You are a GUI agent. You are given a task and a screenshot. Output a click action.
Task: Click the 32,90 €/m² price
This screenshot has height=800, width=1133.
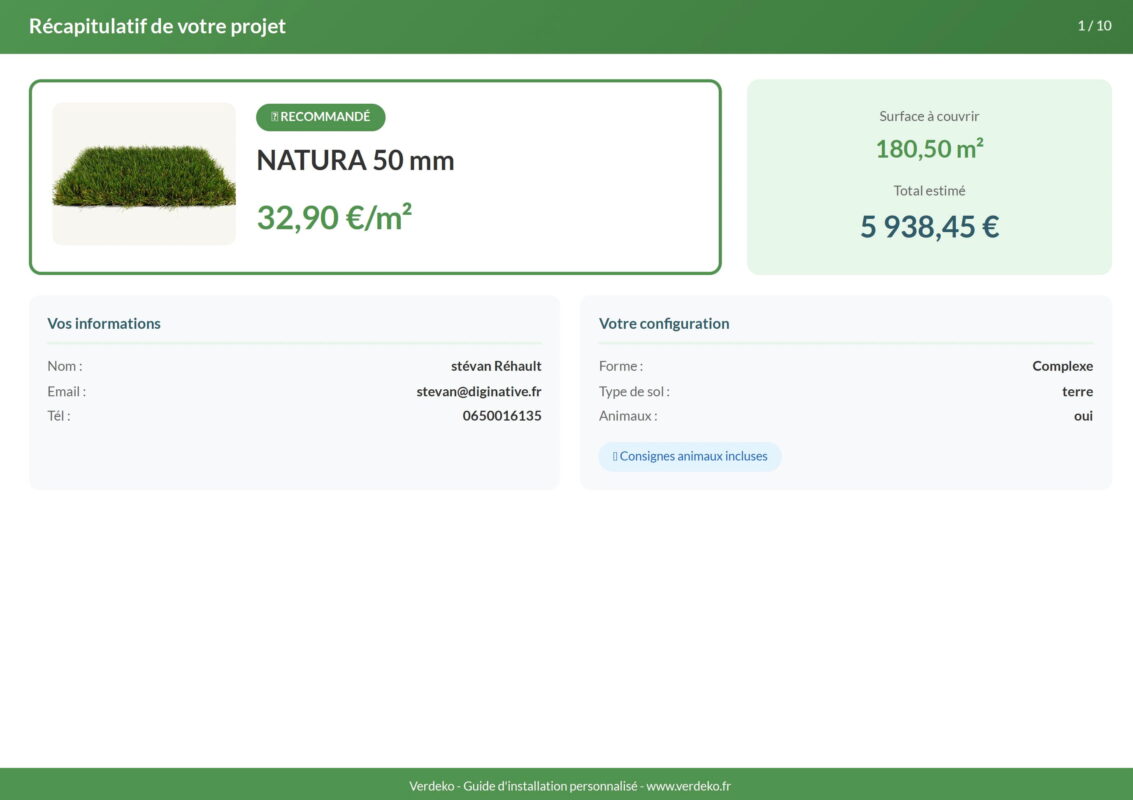334,217
